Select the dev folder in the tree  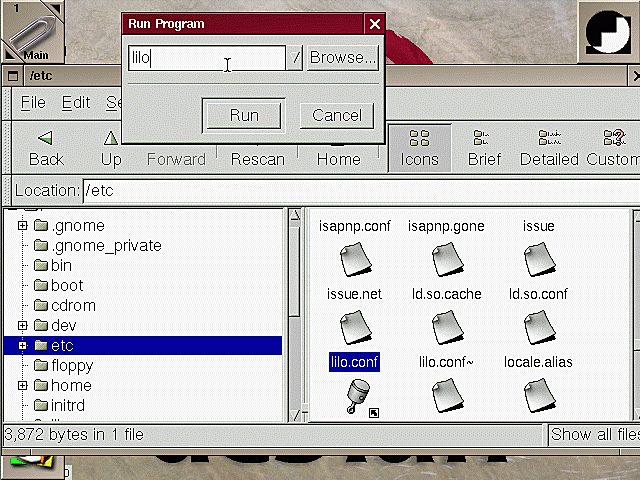(x=55, y=325)
